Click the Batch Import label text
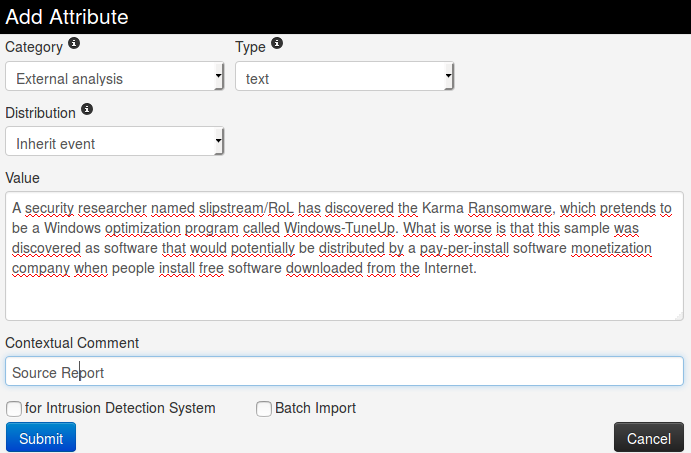Viewport: 691px width, 453px height. click(x=315, y=408)
